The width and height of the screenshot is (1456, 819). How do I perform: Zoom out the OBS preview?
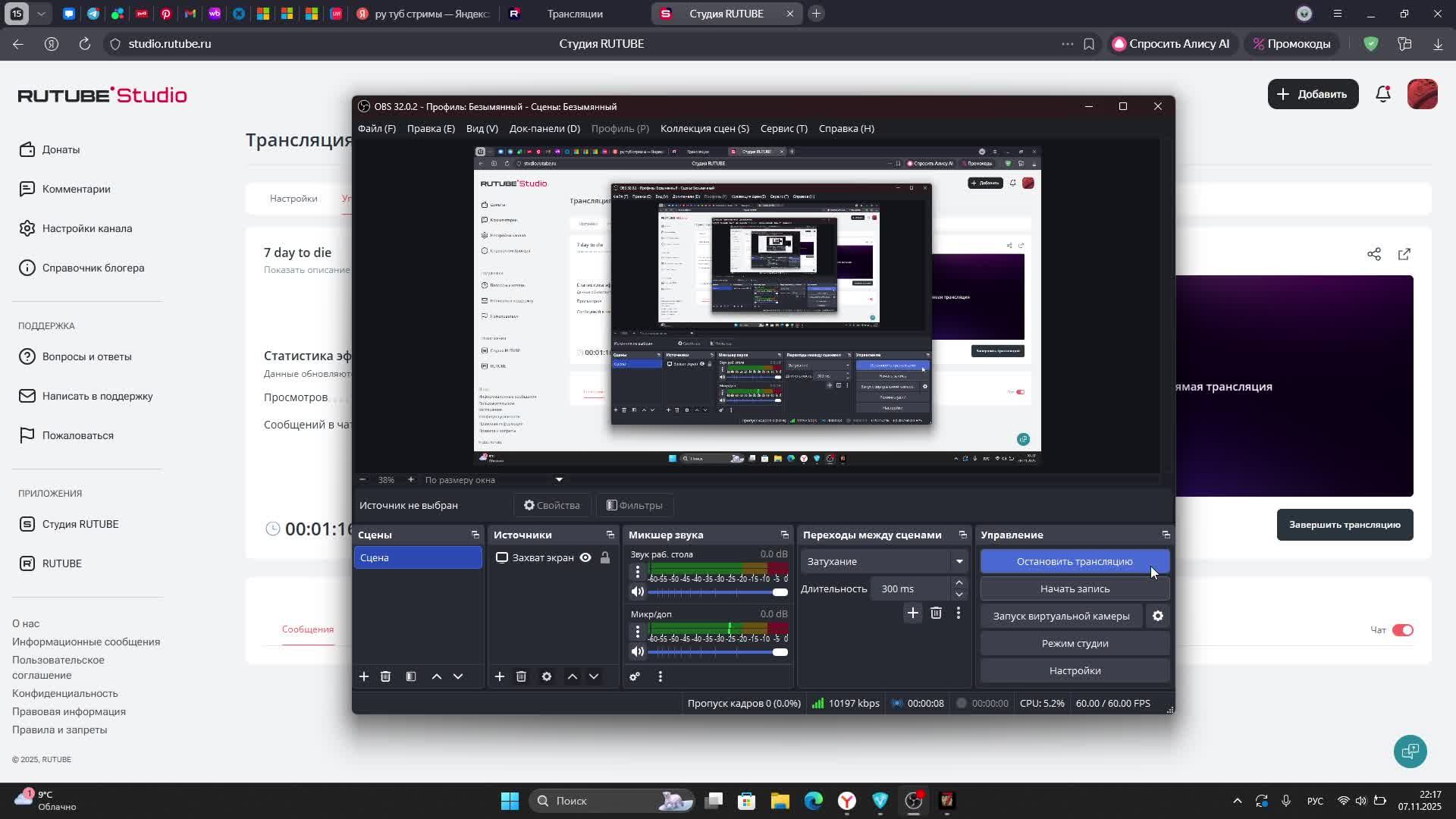[362, 479]
